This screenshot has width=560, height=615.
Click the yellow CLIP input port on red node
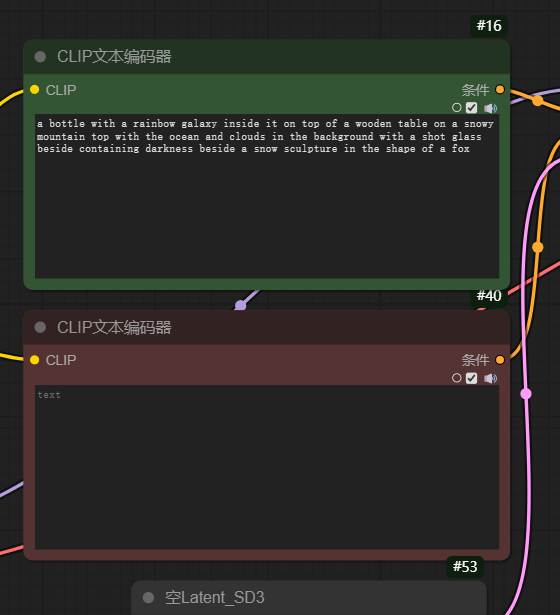coord(35,360)
